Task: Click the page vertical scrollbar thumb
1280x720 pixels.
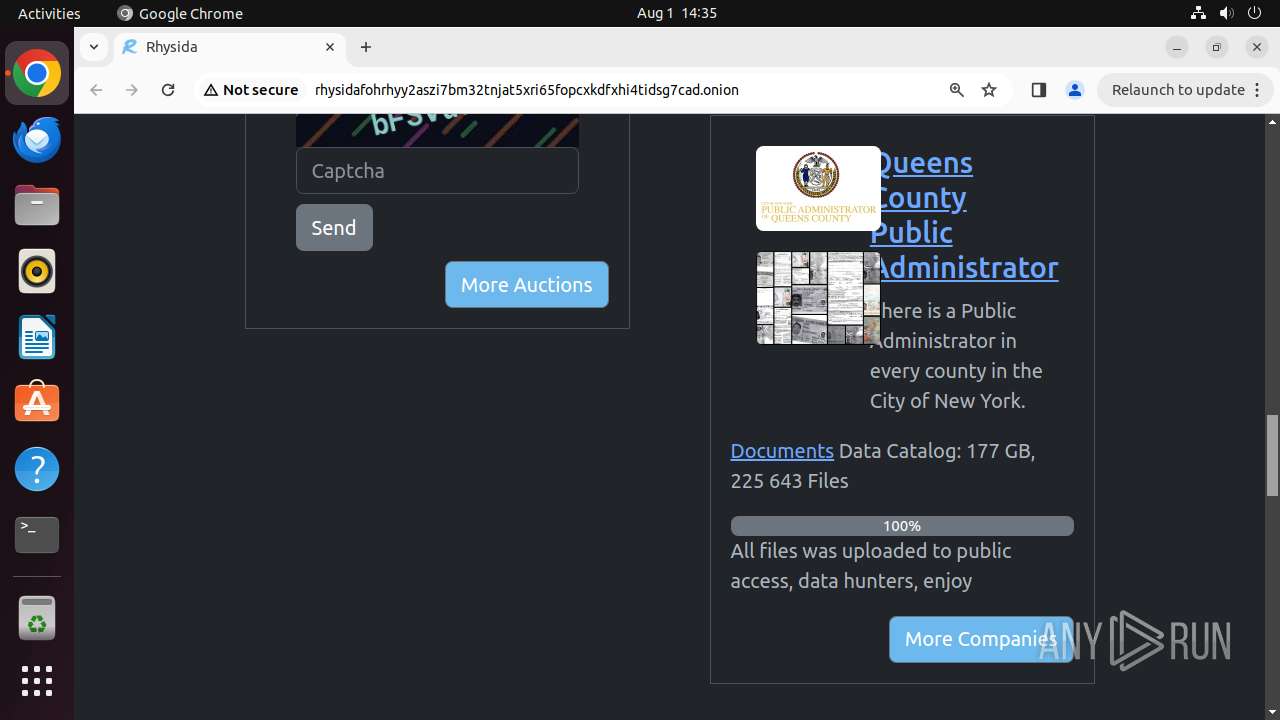Action: [x=1272, y=455]
